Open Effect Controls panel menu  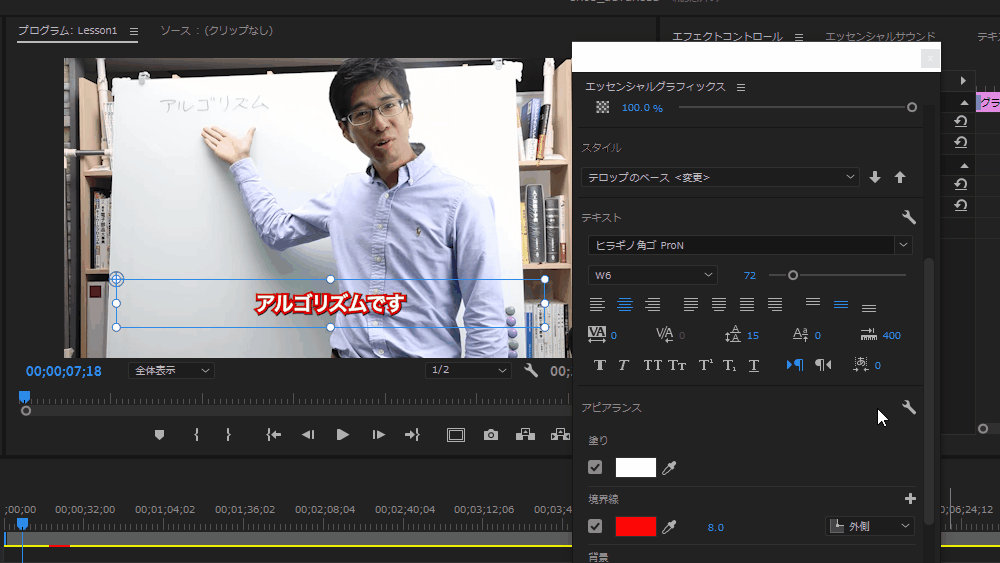point(798,37)
